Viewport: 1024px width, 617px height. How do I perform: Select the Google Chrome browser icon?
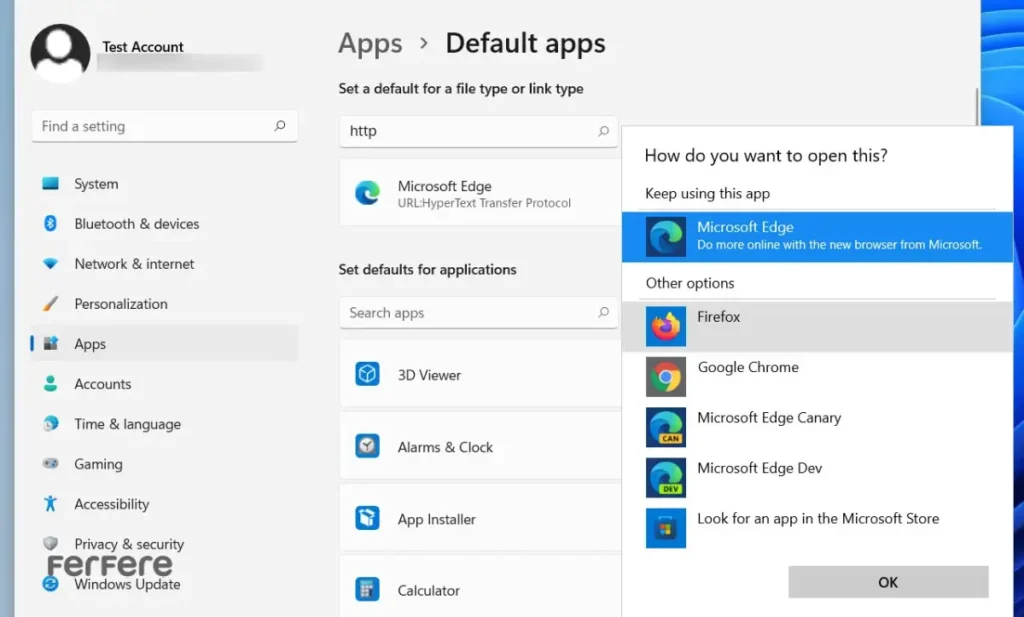(665, 377)
